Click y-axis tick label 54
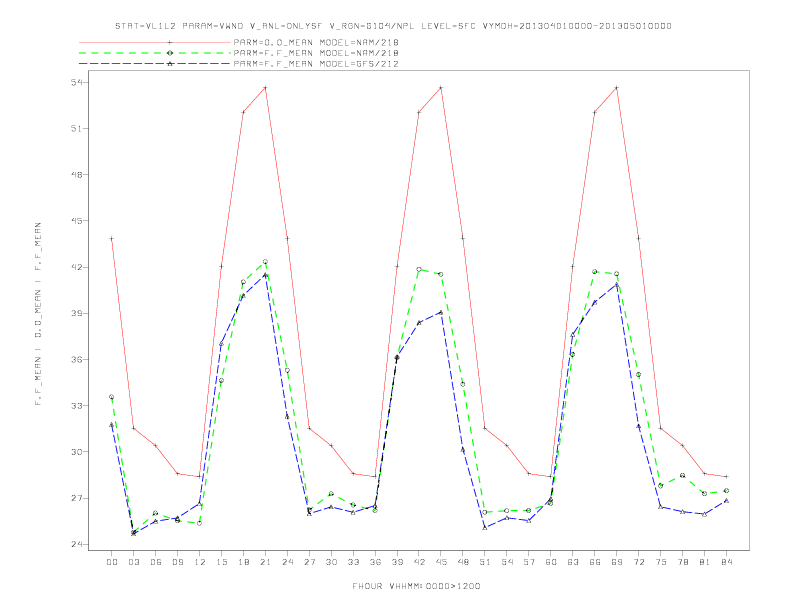 pos(76,82)
